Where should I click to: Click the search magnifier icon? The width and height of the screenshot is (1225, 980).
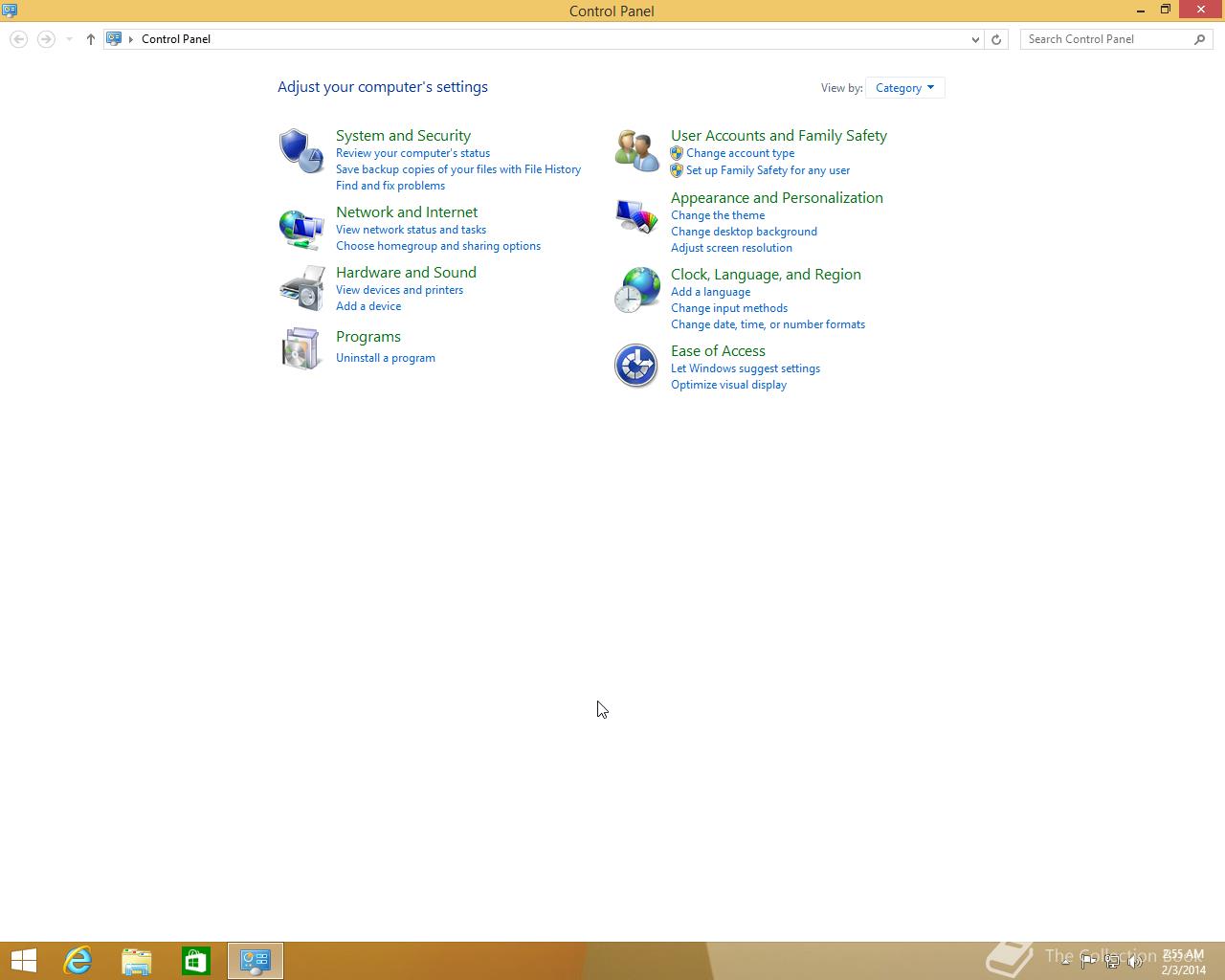point(1200,39)
